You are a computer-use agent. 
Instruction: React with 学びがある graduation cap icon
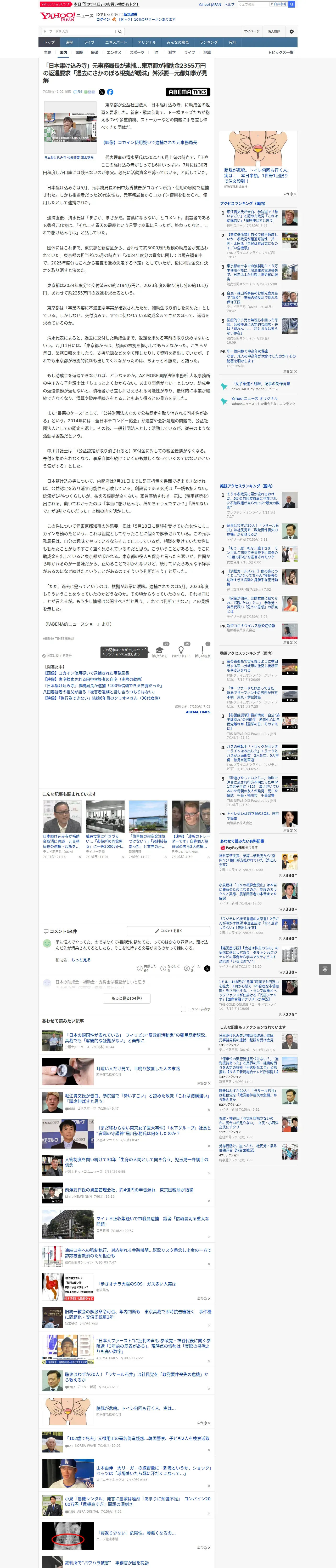[159, 650]
